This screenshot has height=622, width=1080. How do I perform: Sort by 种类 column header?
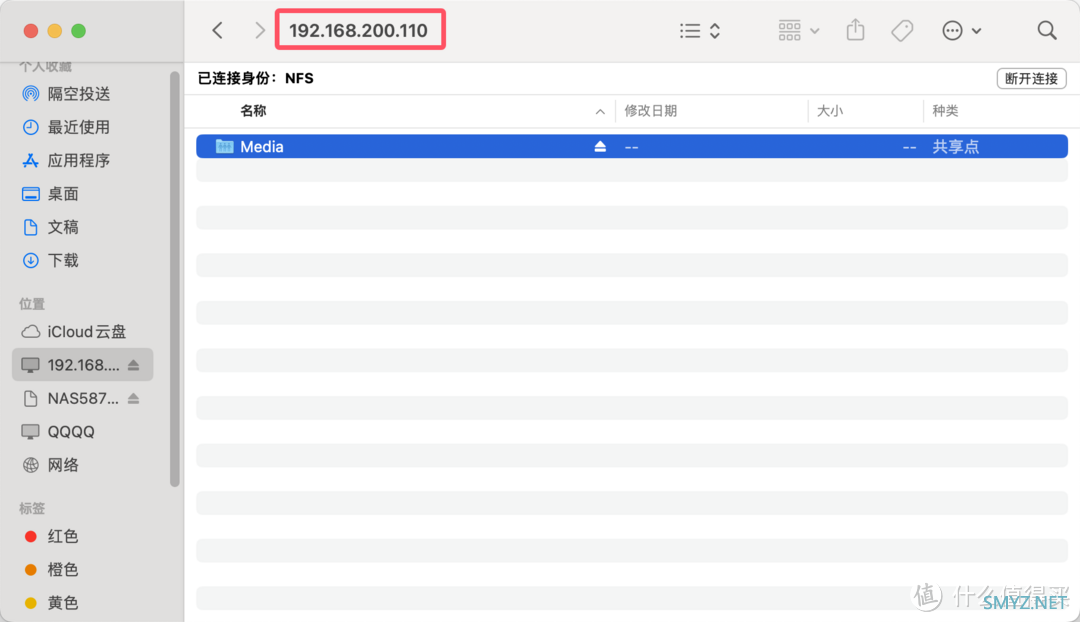coord(945,111)
